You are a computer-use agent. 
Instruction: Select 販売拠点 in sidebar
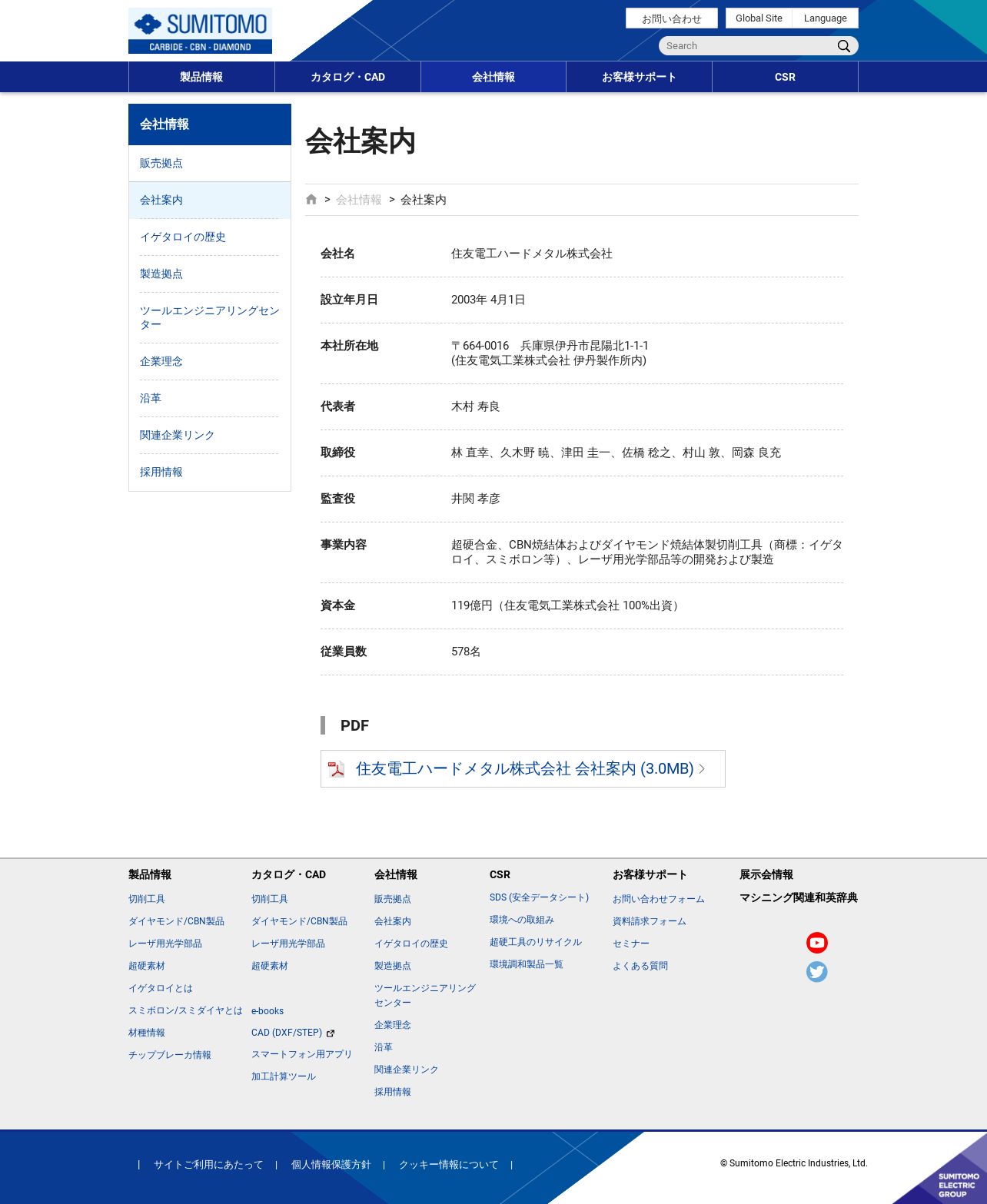pyautogui.click(x=210, y=164)
